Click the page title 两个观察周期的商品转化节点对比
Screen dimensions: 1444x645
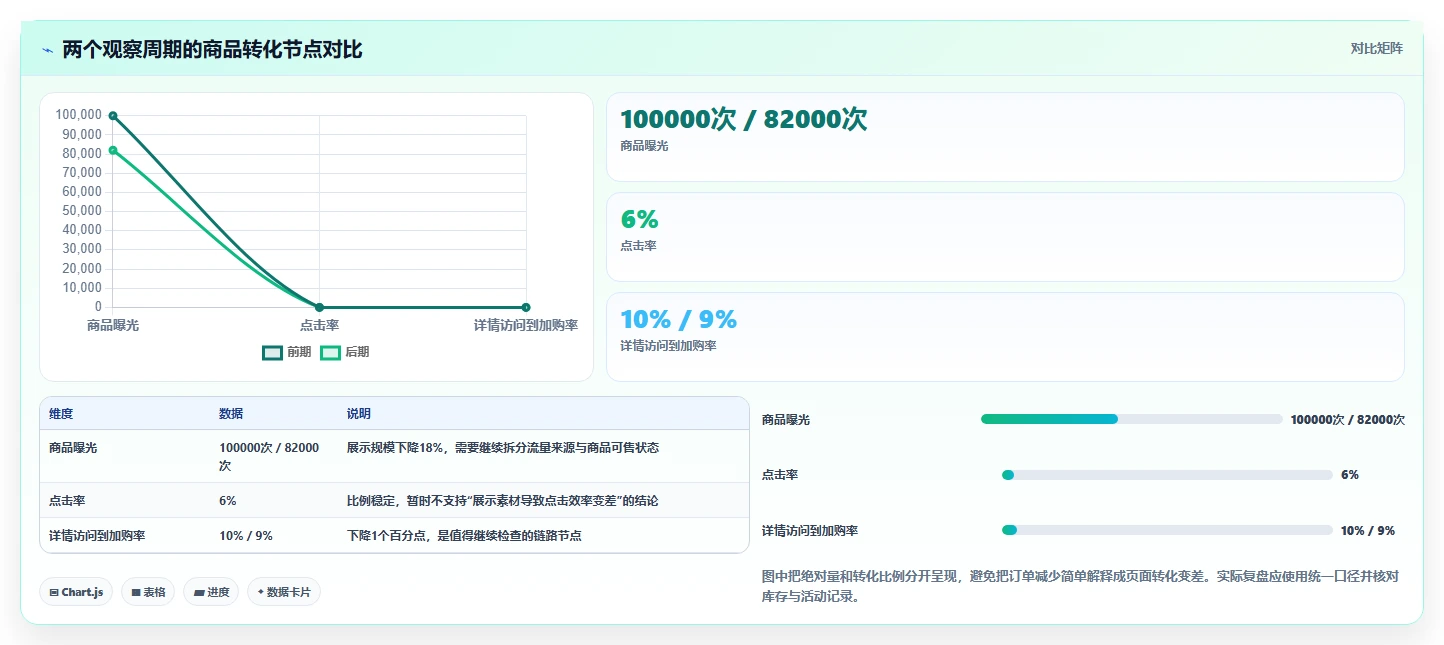click(x=212, y=49)
